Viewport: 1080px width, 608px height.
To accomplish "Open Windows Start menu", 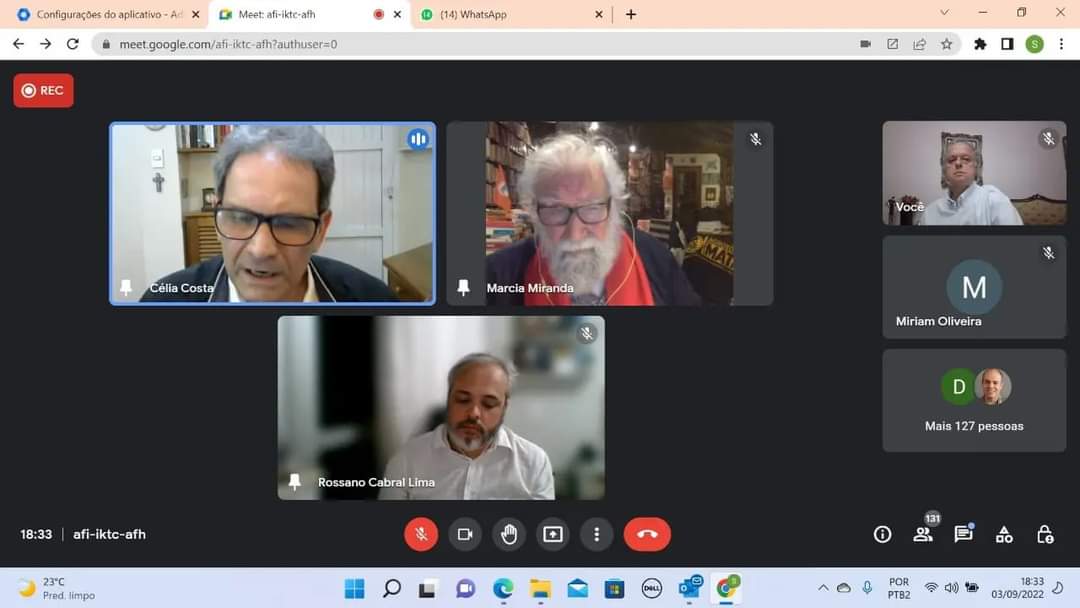I will [354, 588].
